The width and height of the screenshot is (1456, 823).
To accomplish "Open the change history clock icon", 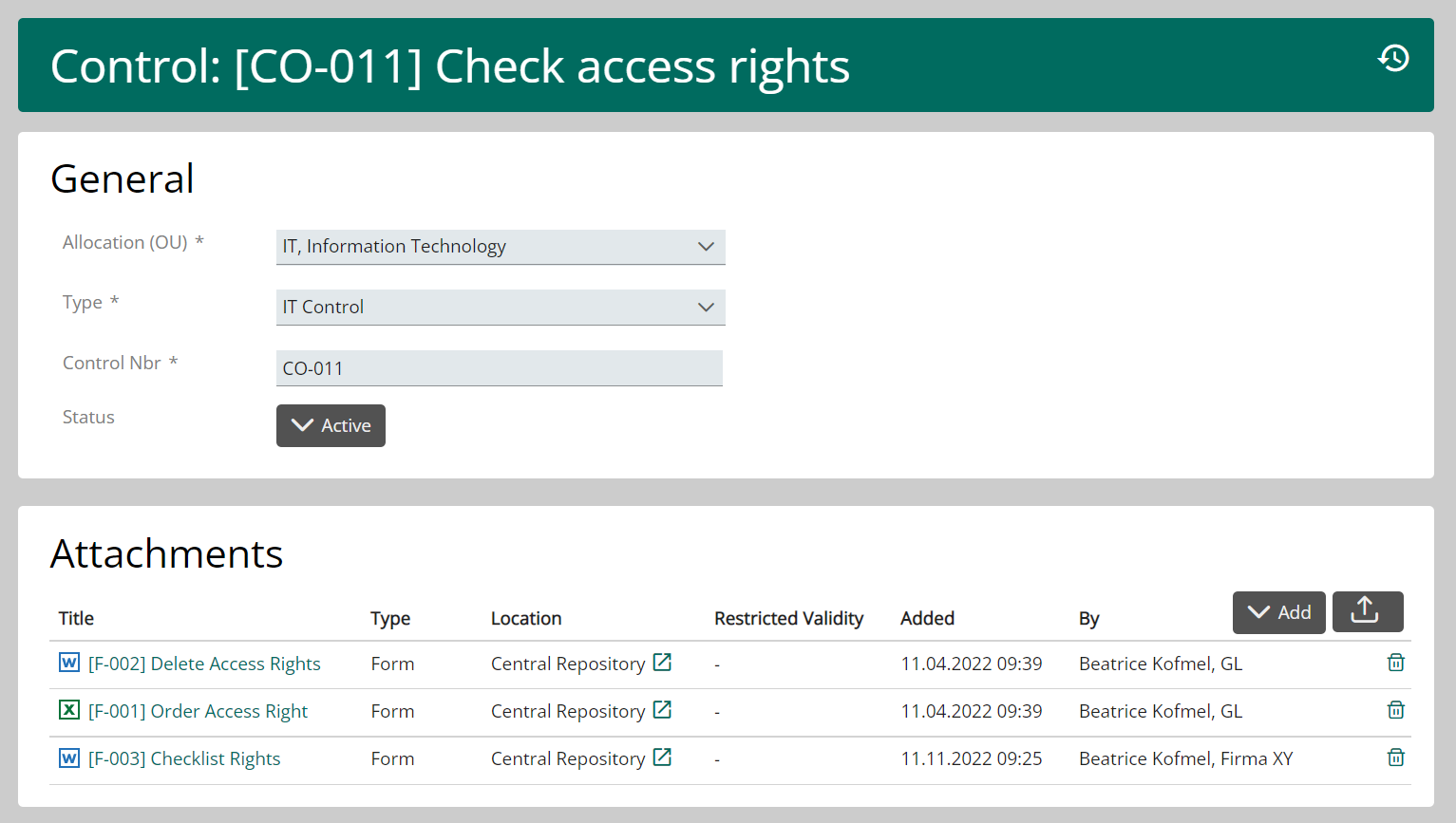I will click(1393, 58).
